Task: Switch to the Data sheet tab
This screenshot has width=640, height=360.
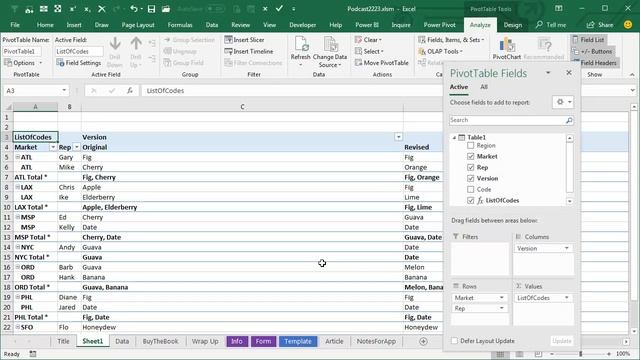Action: 122,341
